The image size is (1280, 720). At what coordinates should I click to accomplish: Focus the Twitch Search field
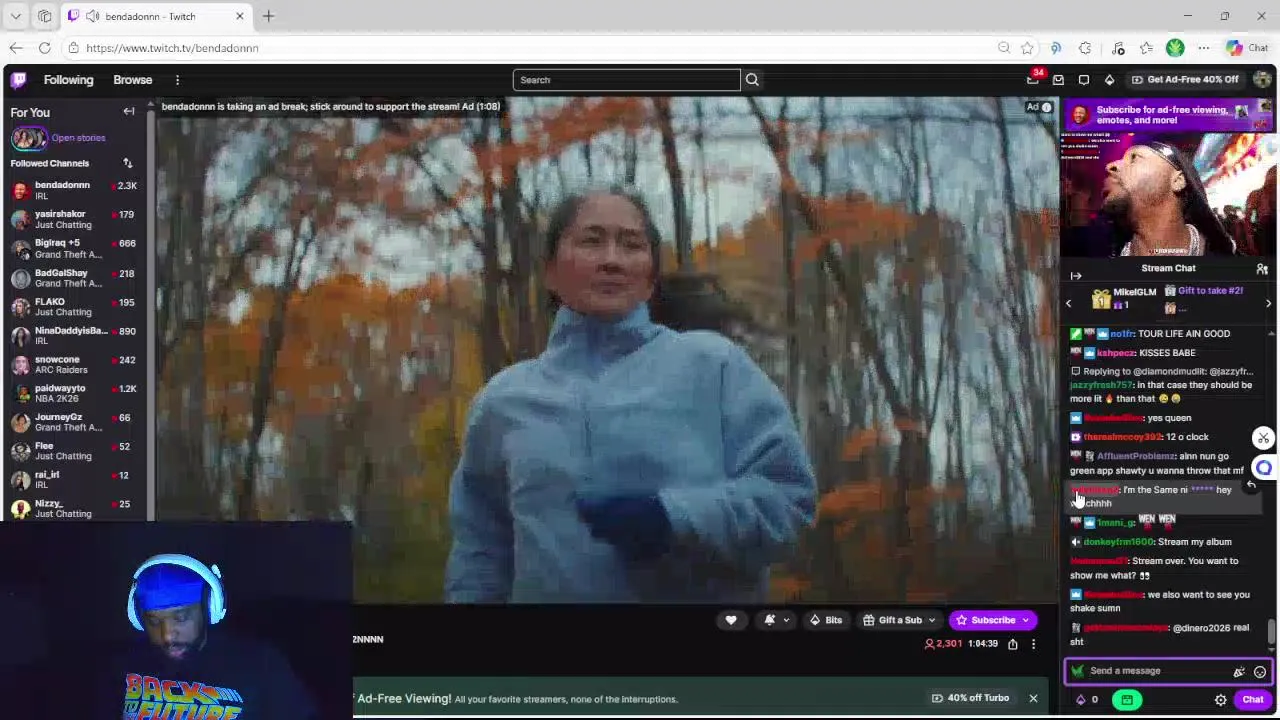tap(626, 80)
